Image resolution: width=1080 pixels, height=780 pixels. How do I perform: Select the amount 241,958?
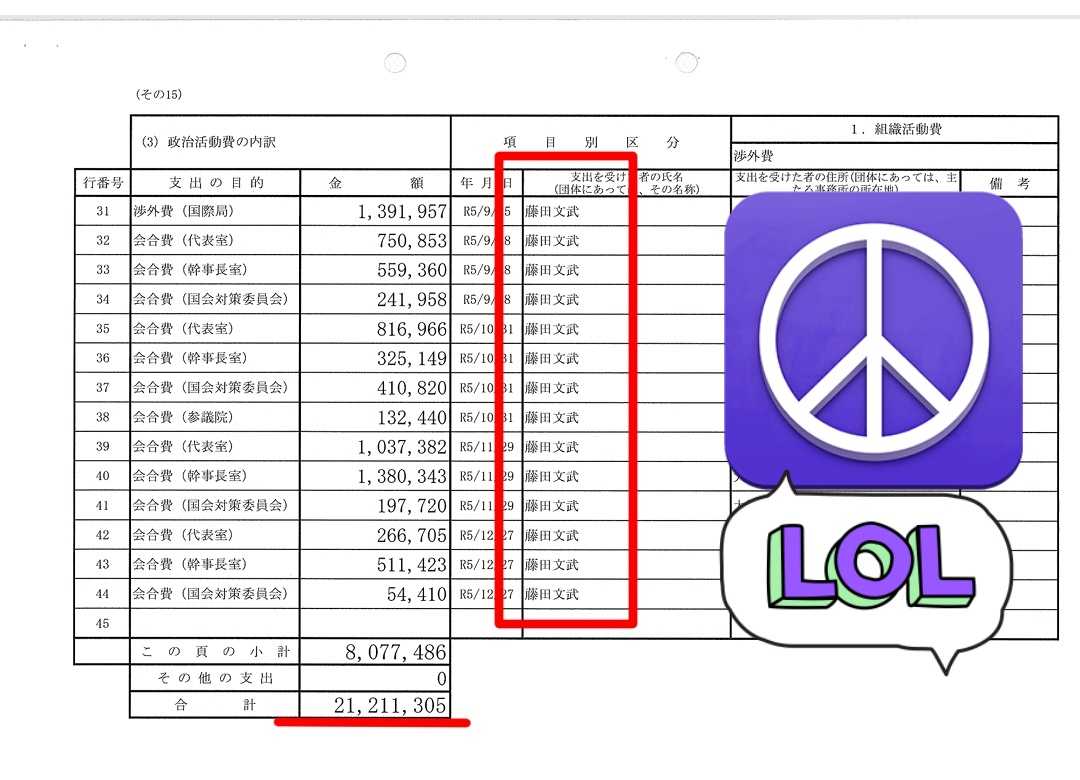(412, 300)
